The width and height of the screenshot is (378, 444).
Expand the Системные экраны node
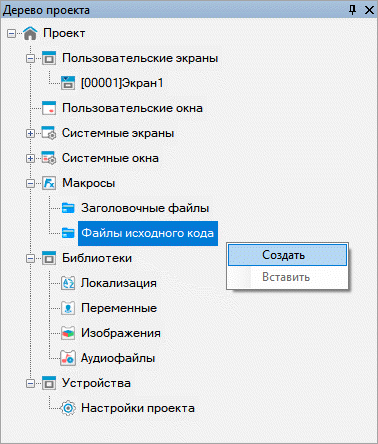click(x=30, y=134)
